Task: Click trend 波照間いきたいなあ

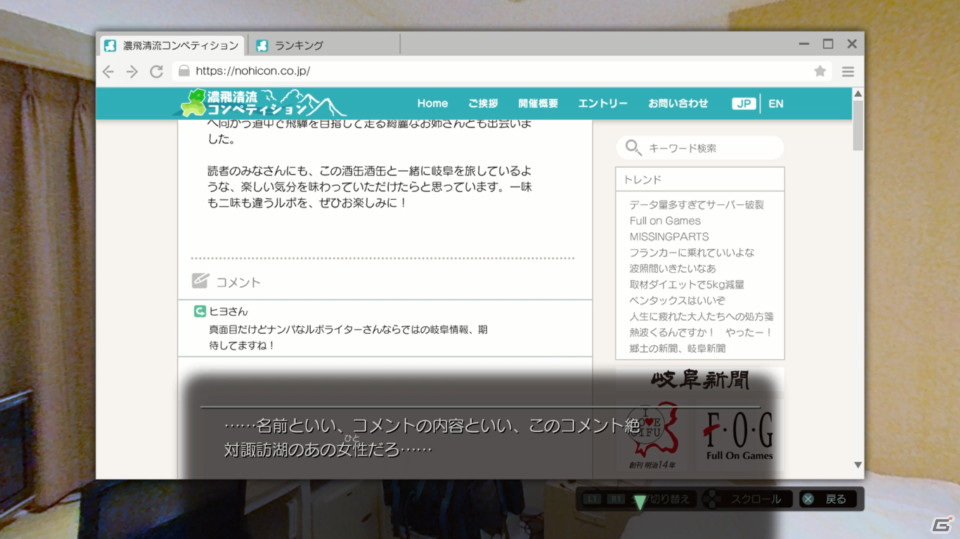Action: click(672, 268)
